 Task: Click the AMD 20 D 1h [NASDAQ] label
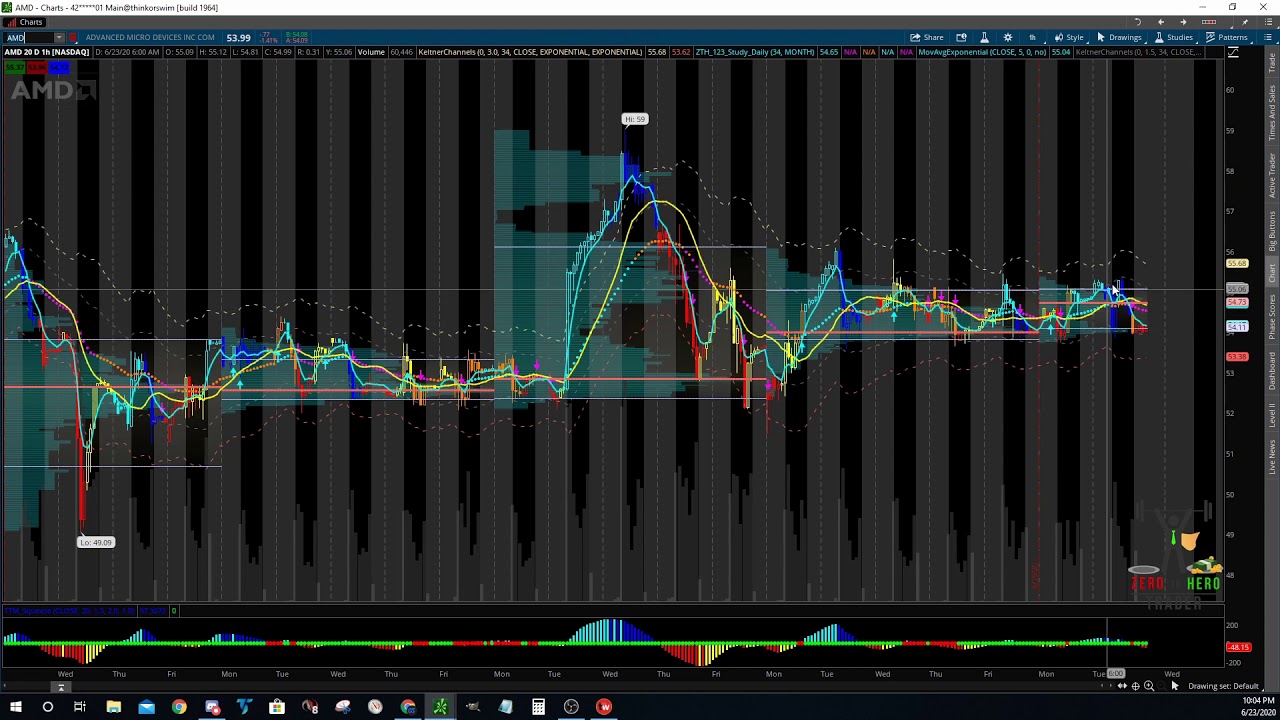coord(46,52)
